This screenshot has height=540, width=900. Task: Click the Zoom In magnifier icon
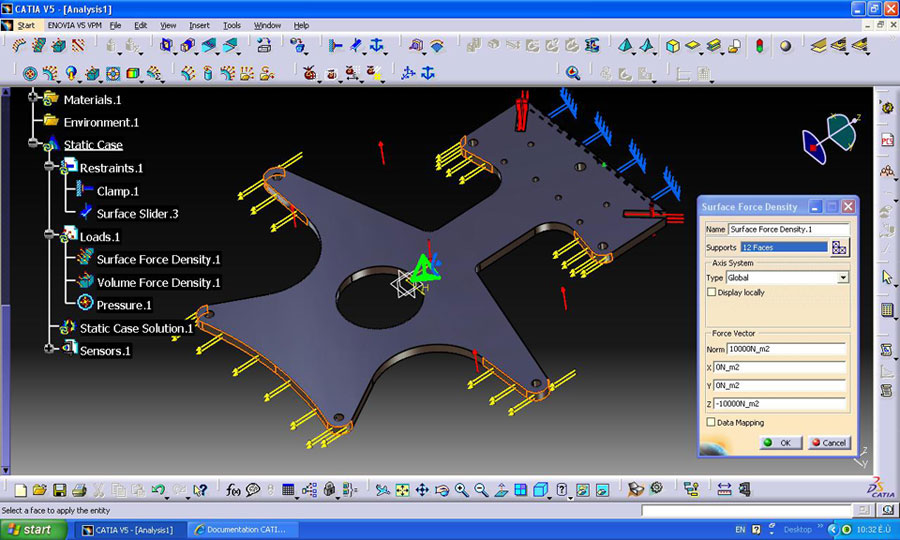pos(461,490)
